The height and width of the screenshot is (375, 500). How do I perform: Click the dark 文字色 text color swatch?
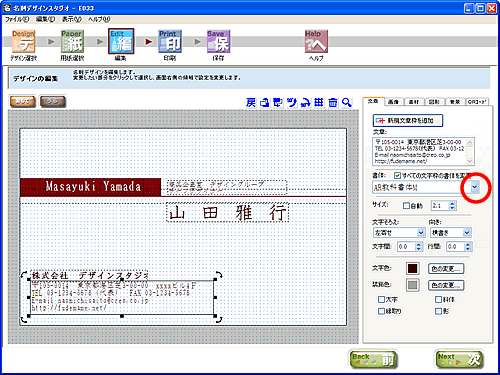coord(412,268)
